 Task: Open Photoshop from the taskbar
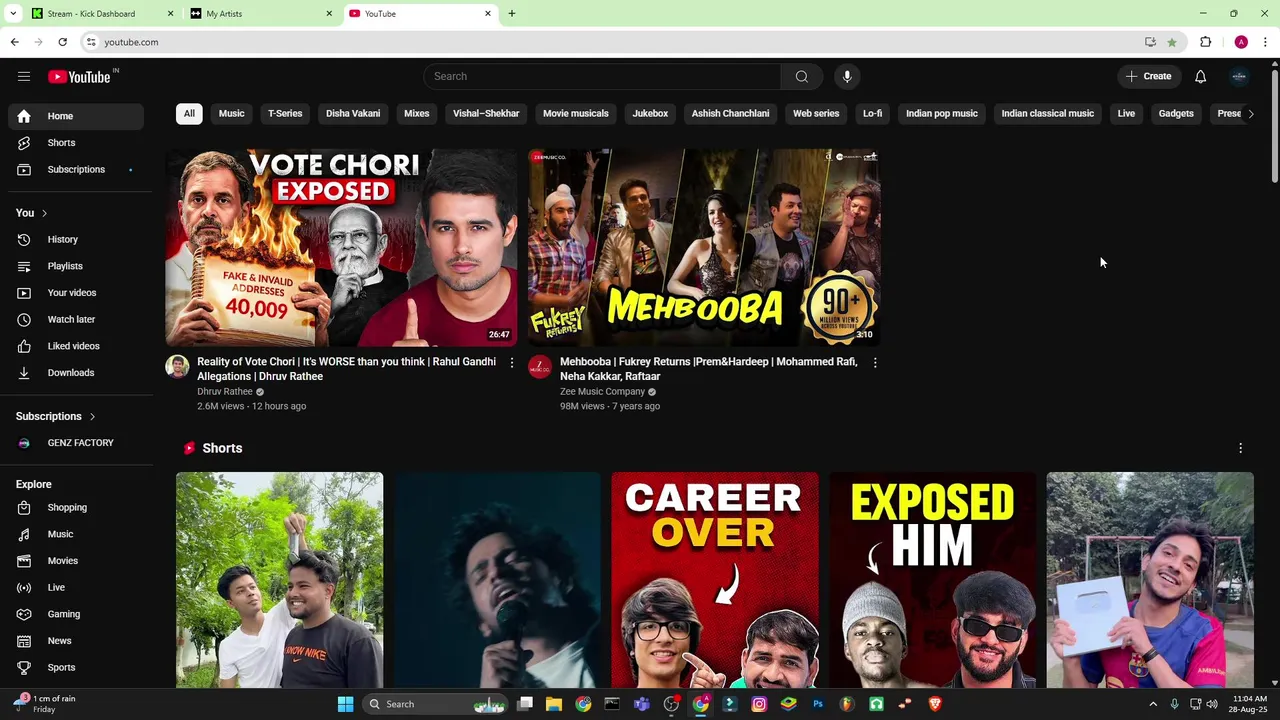(x=818, y=704)
